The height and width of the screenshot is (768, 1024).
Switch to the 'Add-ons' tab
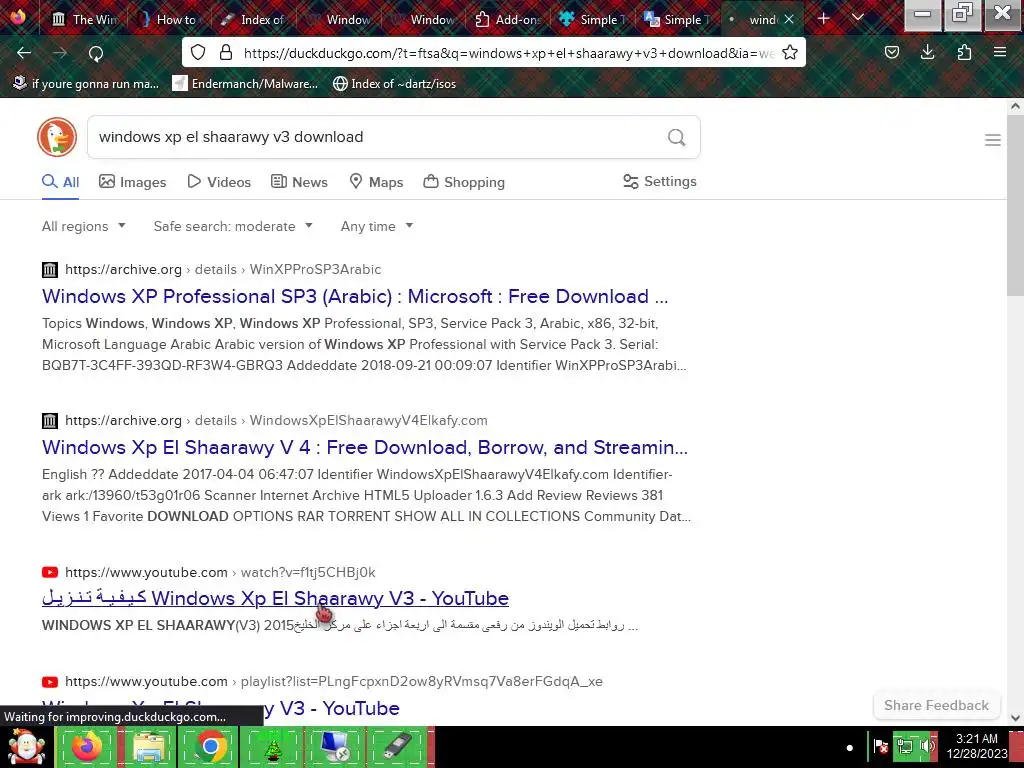tap(507, 19)
